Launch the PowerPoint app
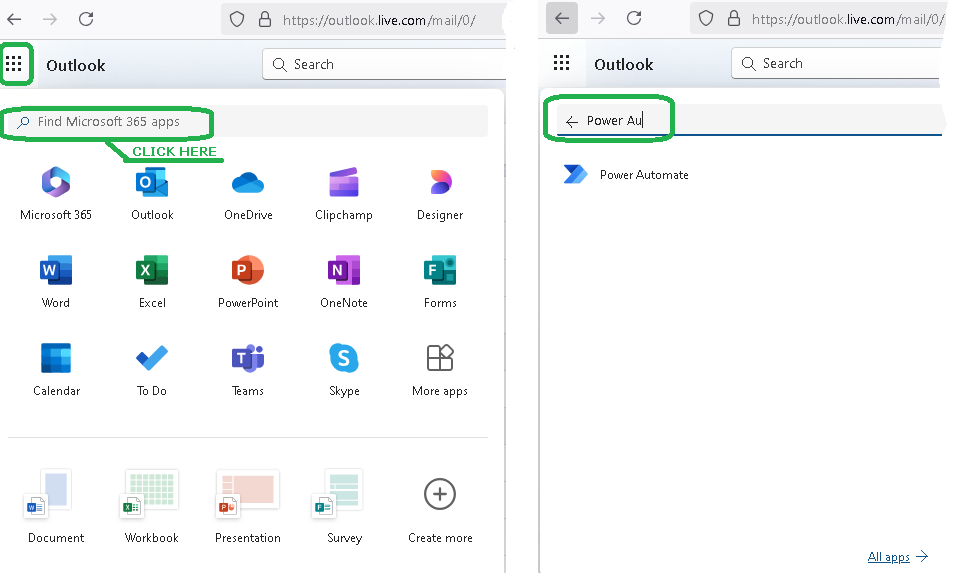Image resolution: width=954 pixels, height=573 pixels. click(248, 282)
